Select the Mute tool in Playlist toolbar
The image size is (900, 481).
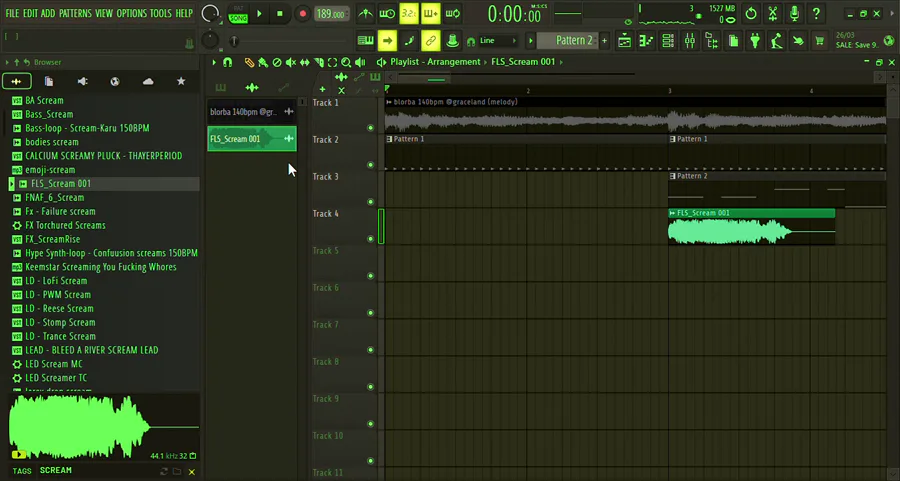291,63
